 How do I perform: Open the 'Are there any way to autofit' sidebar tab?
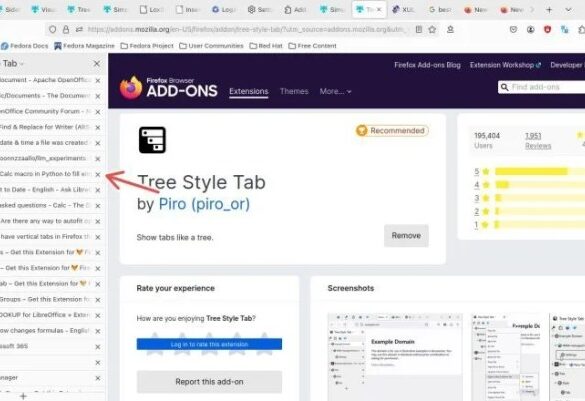pos(46,221)
